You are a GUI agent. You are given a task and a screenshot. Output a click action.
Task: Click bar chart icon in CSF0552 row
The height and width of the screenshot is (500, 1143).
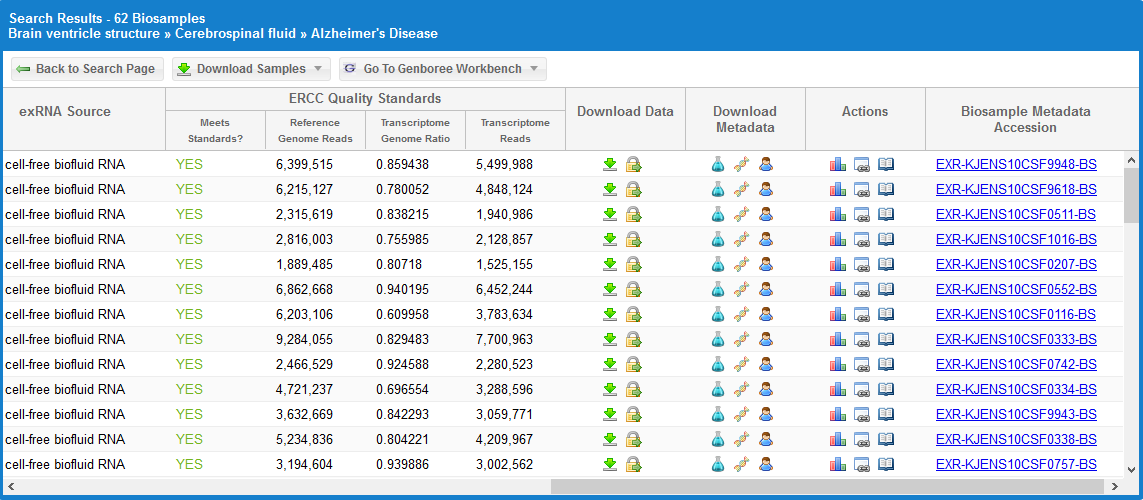pos(838,289)
